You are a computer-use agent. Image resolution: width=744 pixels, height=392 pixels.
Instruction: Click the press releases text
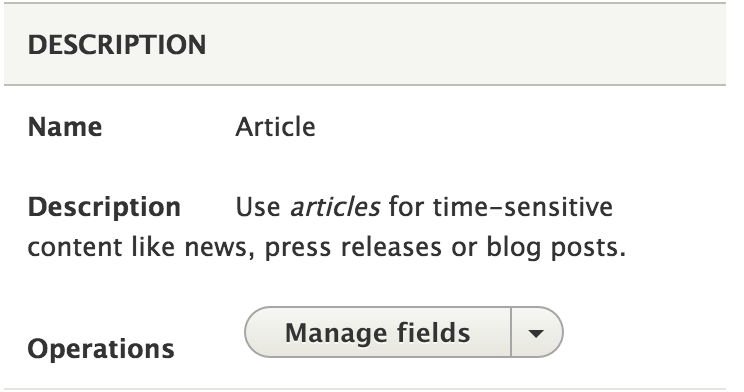353,248
